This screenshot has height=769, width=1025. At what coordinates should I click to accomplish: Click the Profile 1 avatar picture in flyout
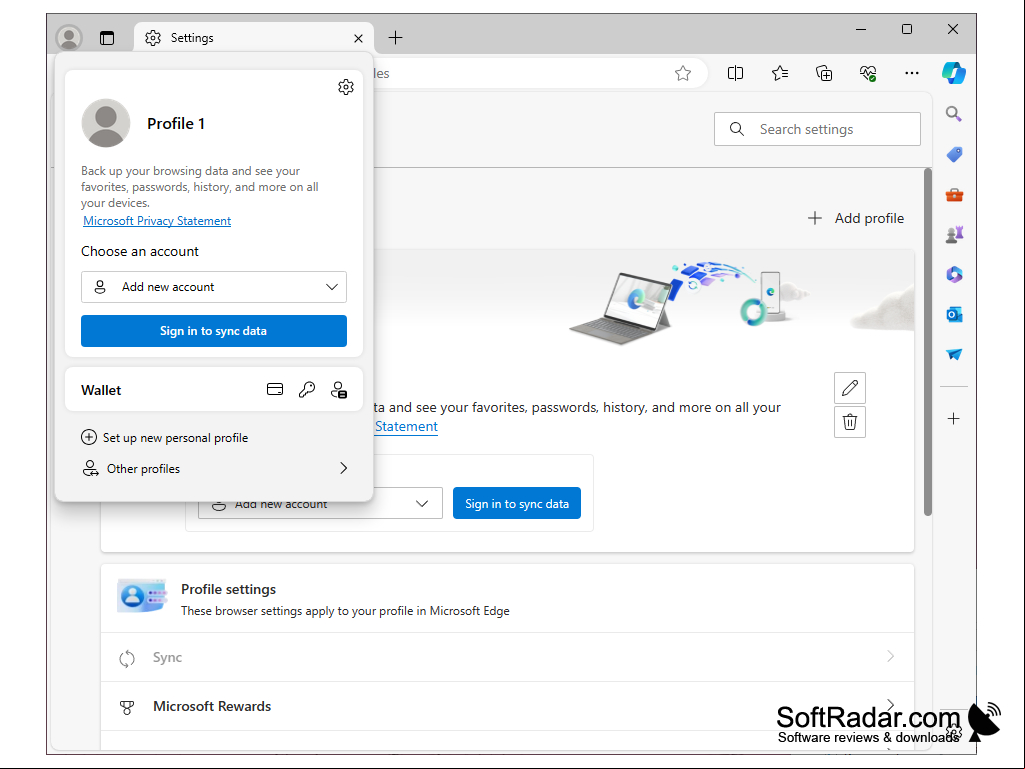106,123
